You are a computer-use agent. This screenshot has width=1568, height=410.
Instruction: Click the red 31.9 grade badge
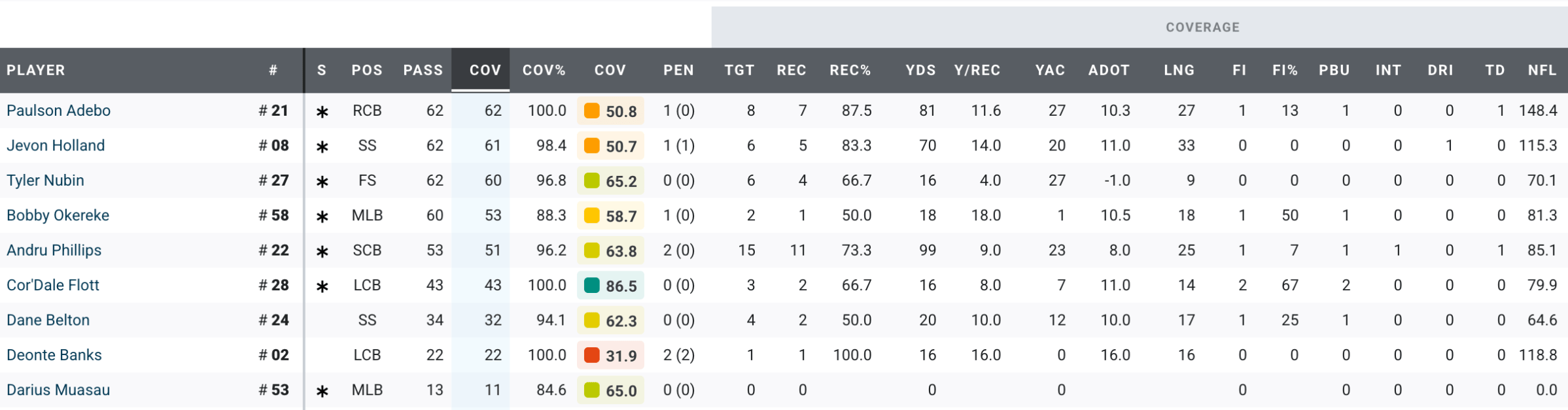tap(610, 356)
